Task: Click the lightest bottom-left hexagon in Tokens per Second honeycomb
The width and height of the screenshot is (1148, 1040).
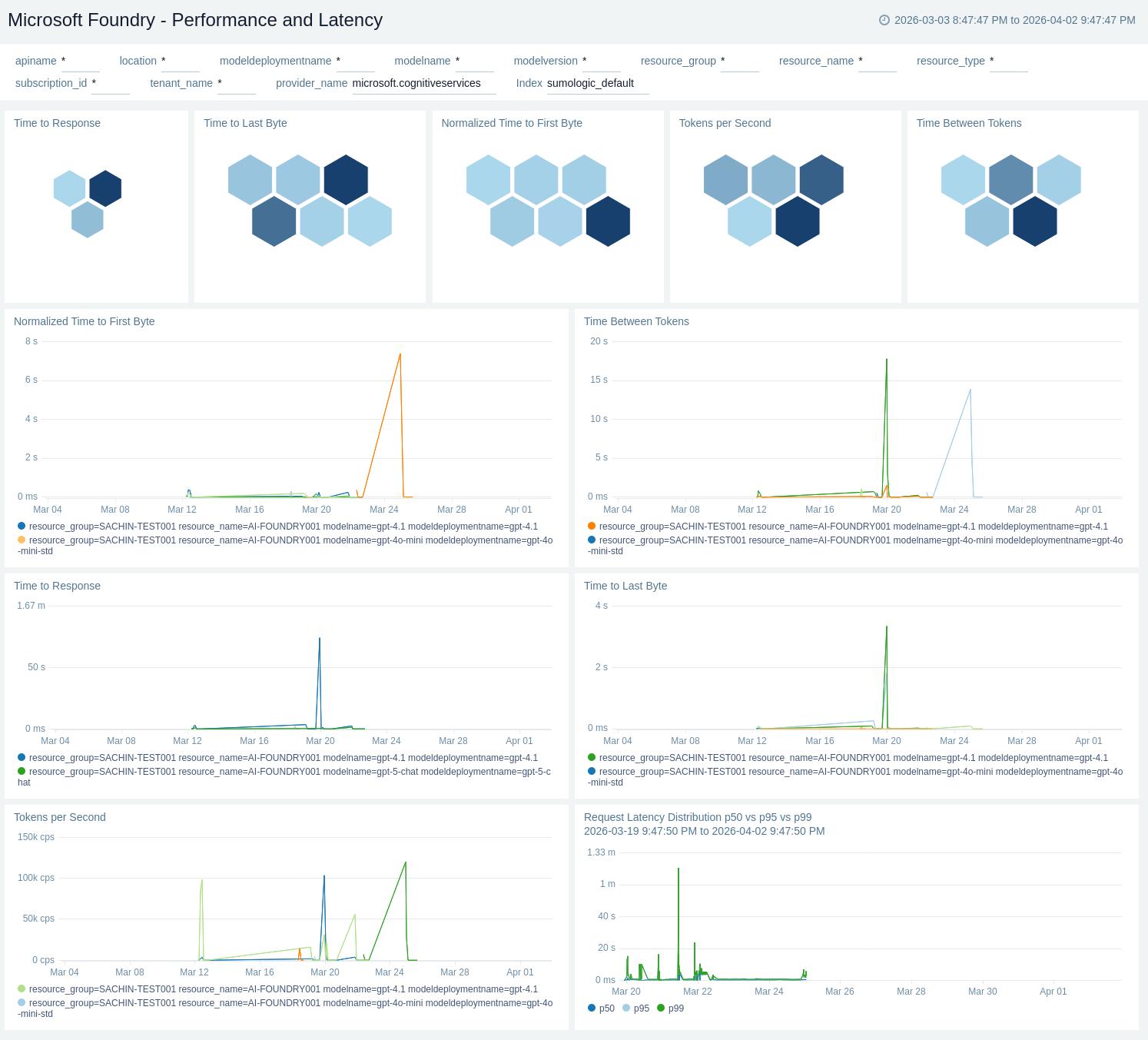Action: [749, 221]
